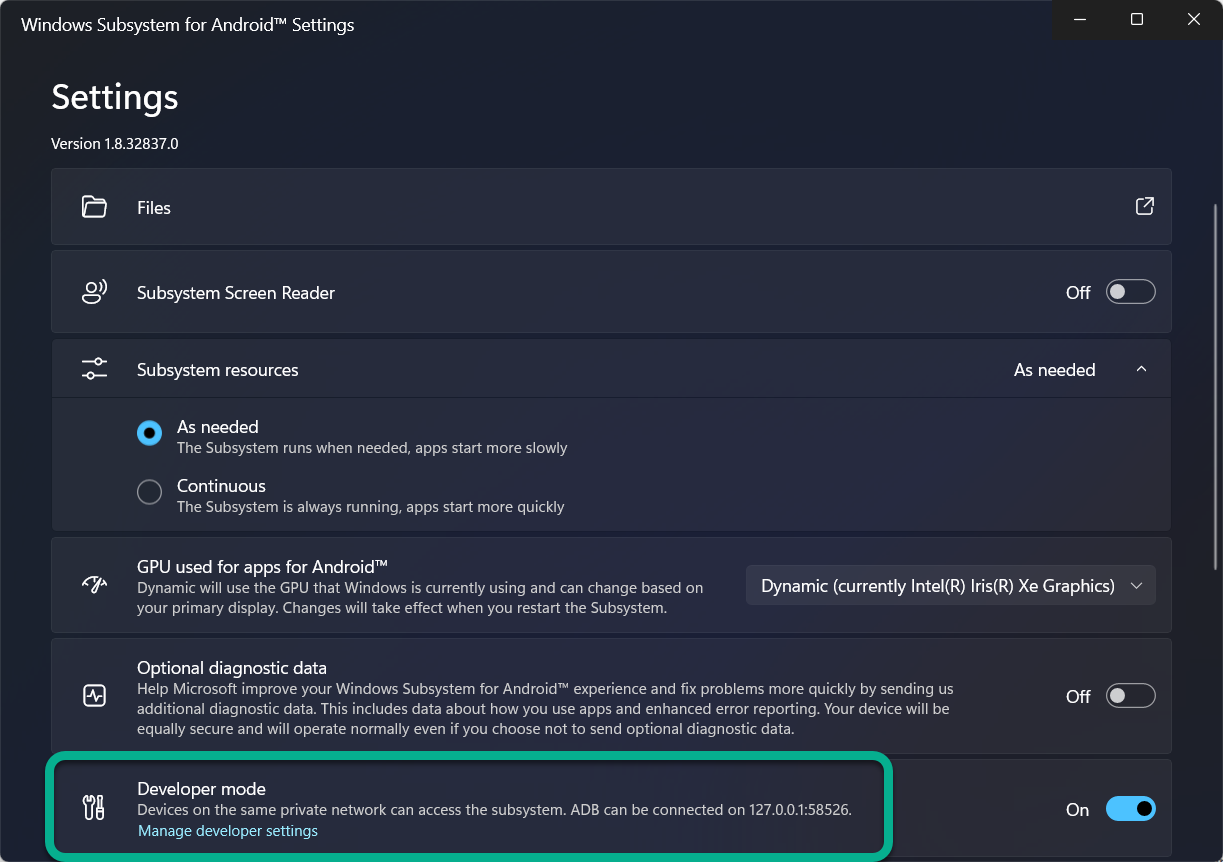Viewport: 1223px width, 862px height.
Task: Click the GPU performance gauge icon
Action: coord(95,585)
